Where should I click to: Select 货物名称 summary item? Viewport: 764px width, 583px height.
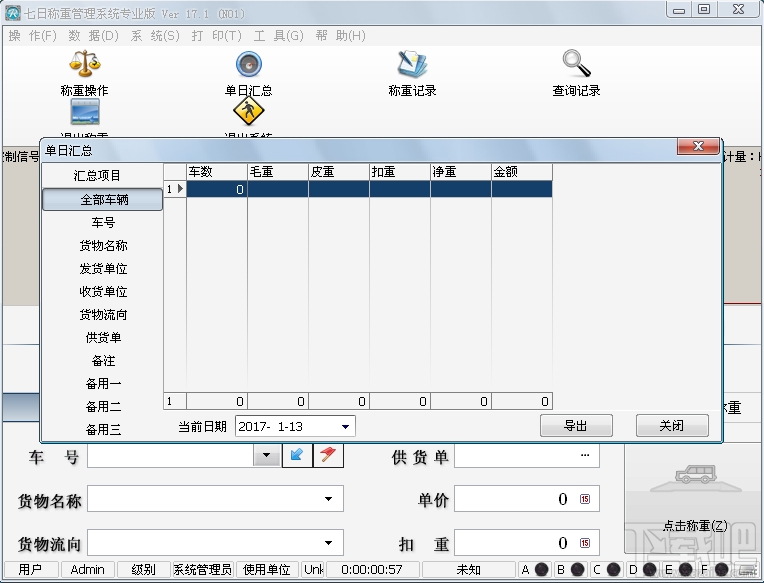tap(103, 245)
